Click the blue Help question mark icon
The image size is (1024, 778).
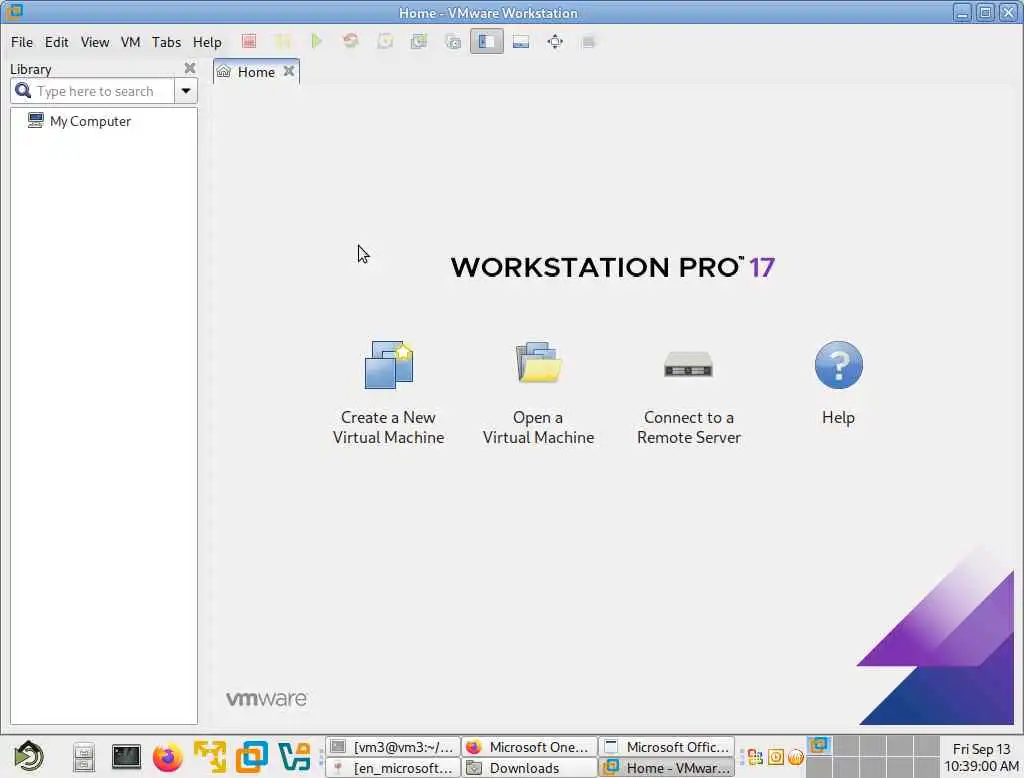(x=839, y=365)
